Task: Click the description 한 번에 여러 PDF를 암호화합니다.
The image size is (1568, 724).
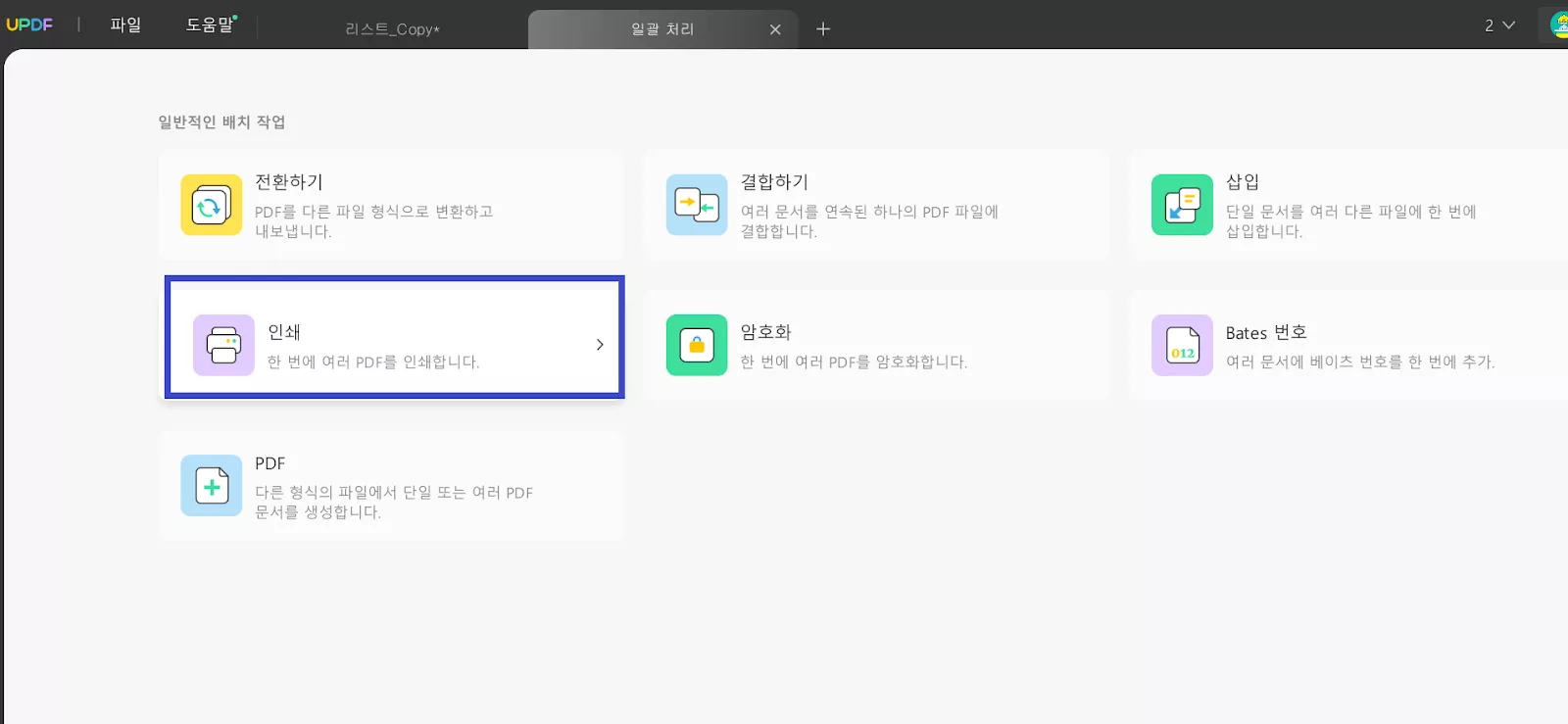Action: coord(854,362)
